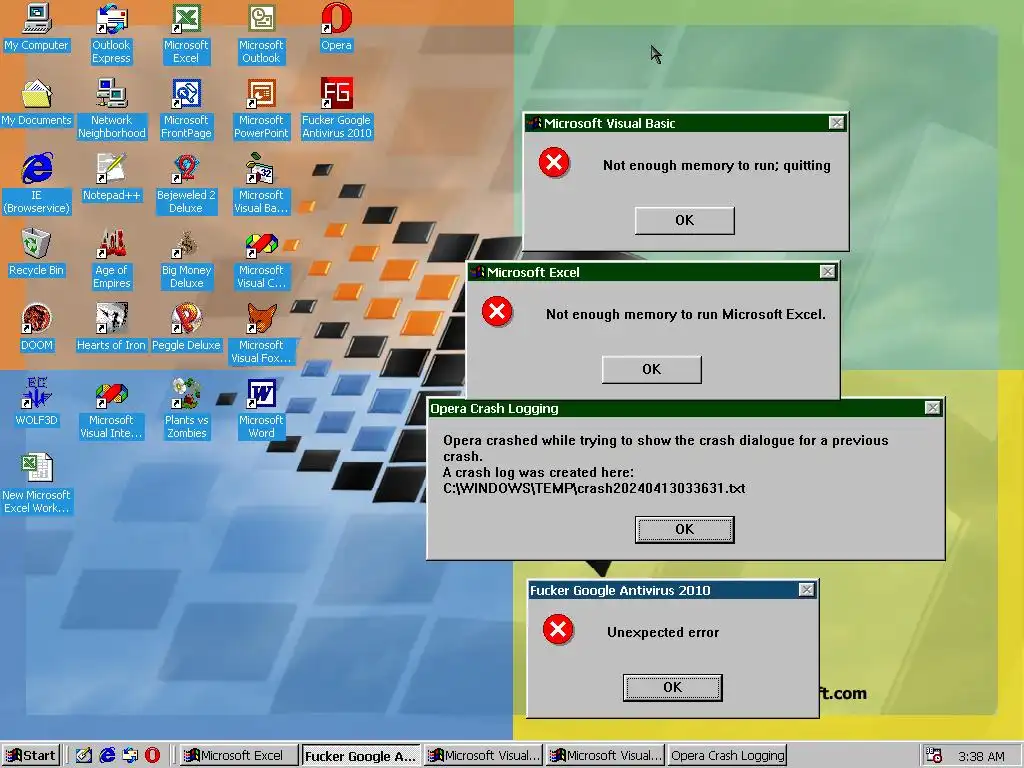Open the Start menu
The width and height of the screenshot is (1024, 768).
(x=31, y=756)
